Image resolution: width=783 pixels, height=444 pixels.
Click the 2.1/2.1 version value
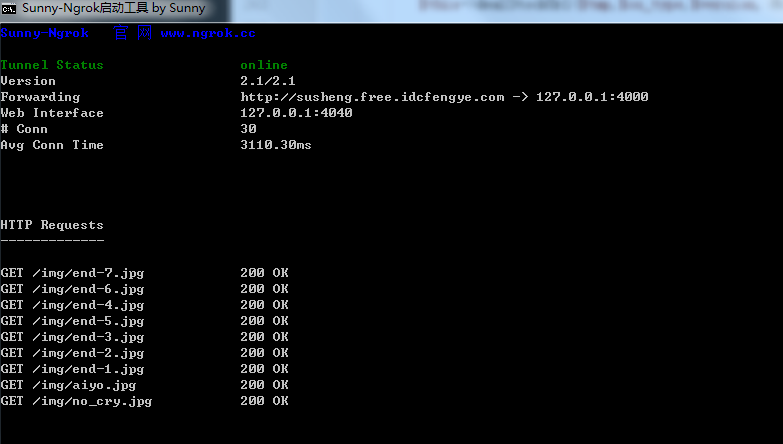[x=268, y=81]
